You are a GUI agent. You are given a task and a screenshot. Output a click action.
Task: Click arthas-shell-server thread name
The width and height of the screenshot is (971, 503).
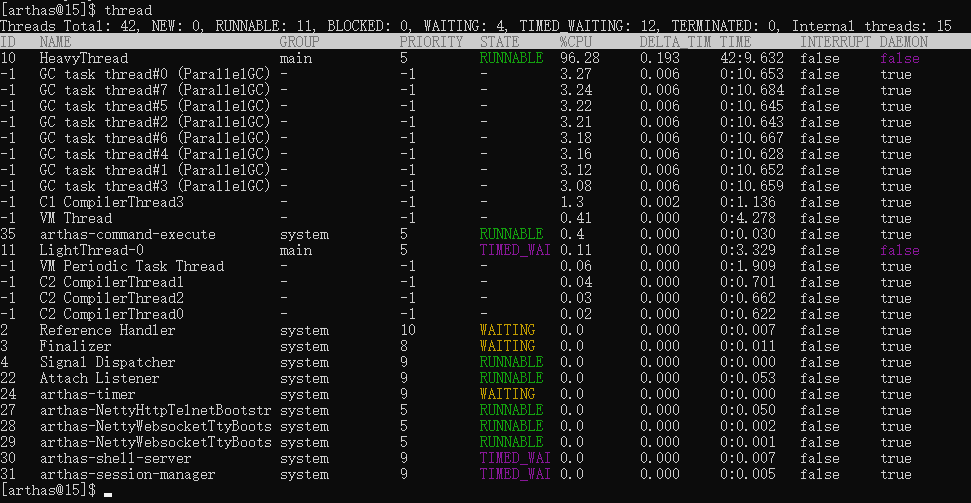[x=115, y=458]
